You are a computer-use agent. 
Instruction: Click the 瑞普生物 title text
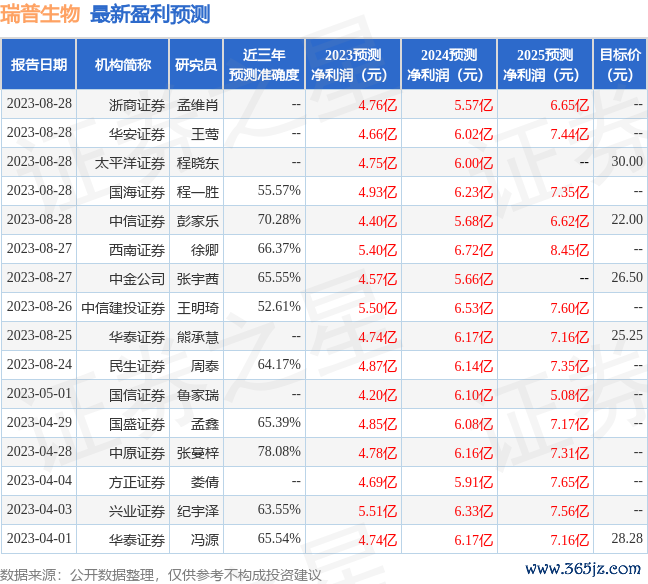click(x=40, y=14)
